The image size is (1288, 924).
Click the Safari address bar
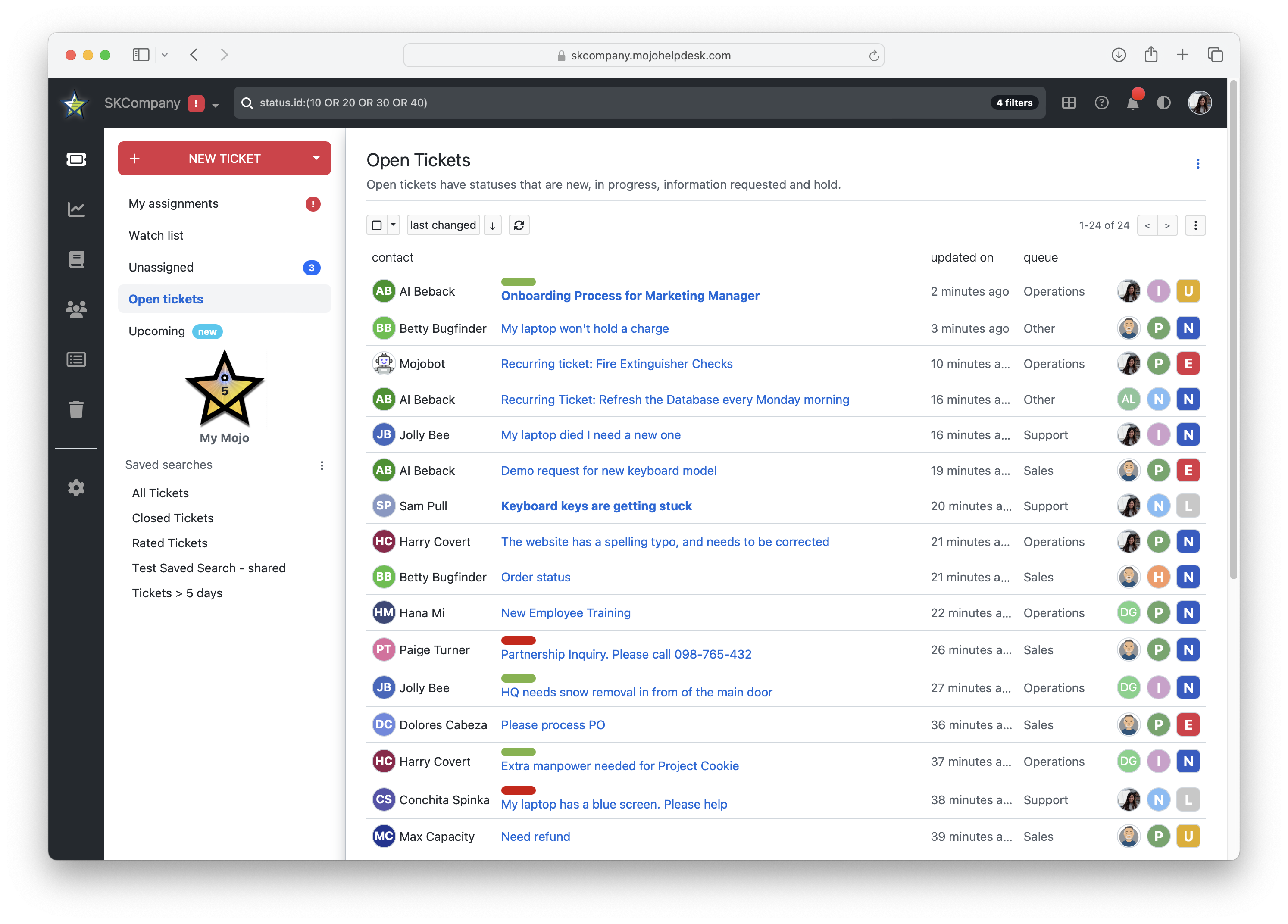tap(644, 55)
